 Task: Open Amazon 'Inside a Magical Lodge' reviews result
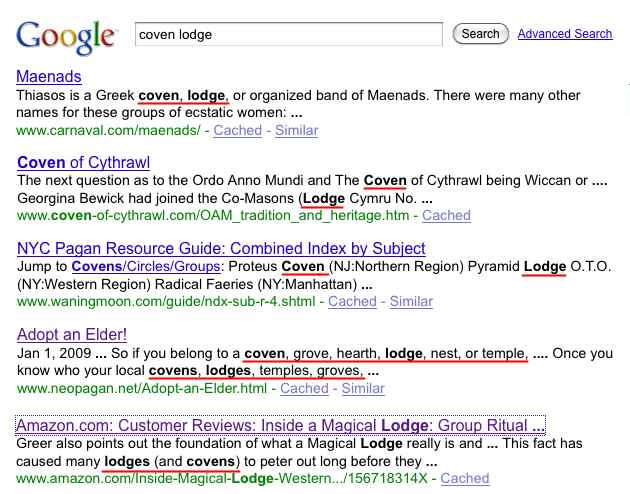280,425
